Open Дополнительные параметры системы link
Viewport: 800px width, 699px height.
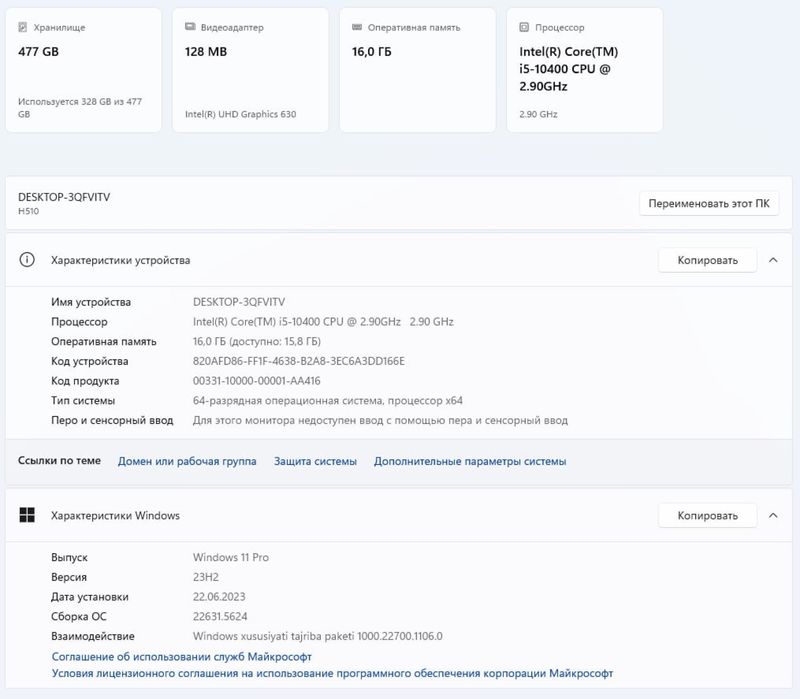coord(470,461)
